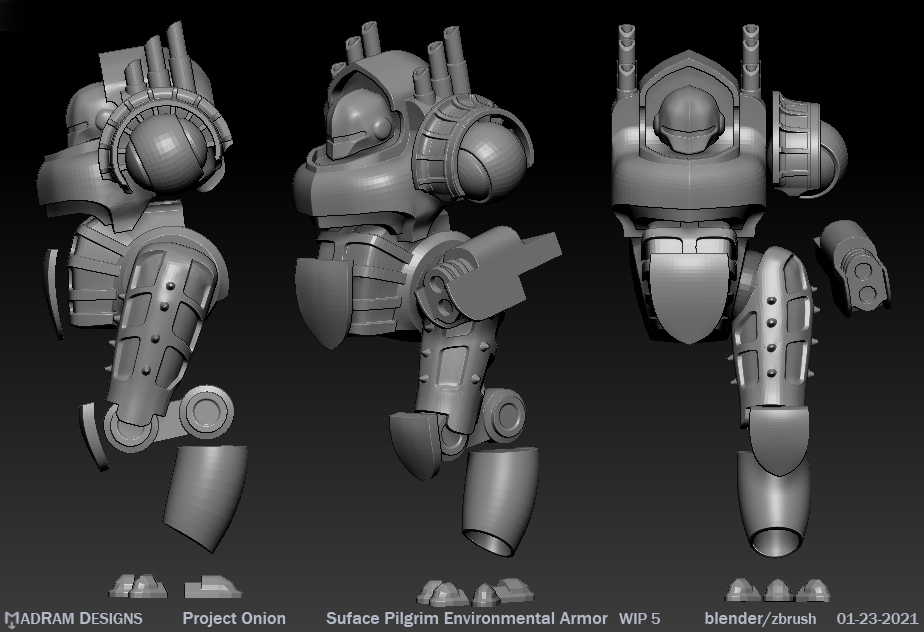Screen dimensions: 924x632
Task: Click the lower leg boot of left model
Action: [x=205, y=492]
